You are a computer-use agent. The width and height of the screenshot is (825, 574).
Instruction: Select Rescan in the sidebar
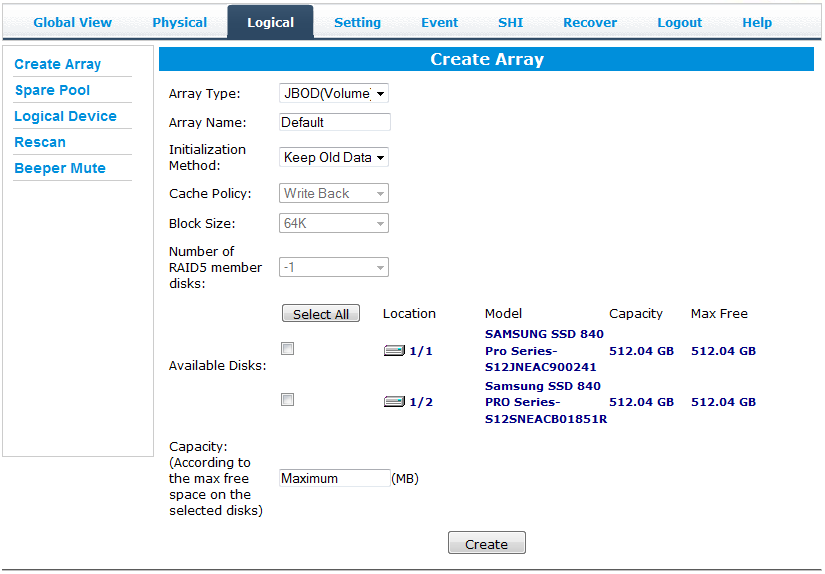40,142
